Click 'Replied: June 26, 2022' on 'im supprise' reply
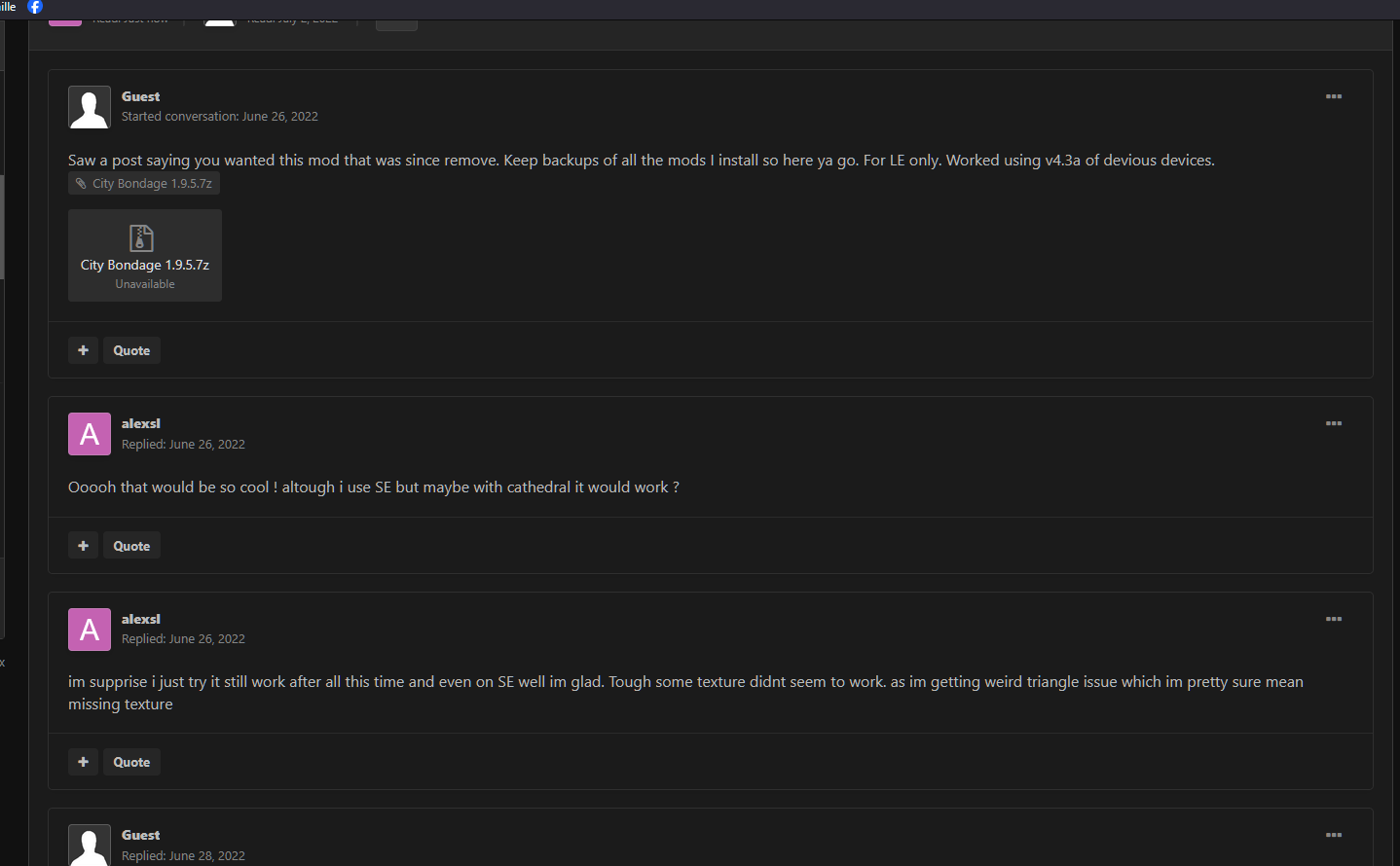Image resolution: width=1400 pixels, height=866 pixels. tap(183, 638)
